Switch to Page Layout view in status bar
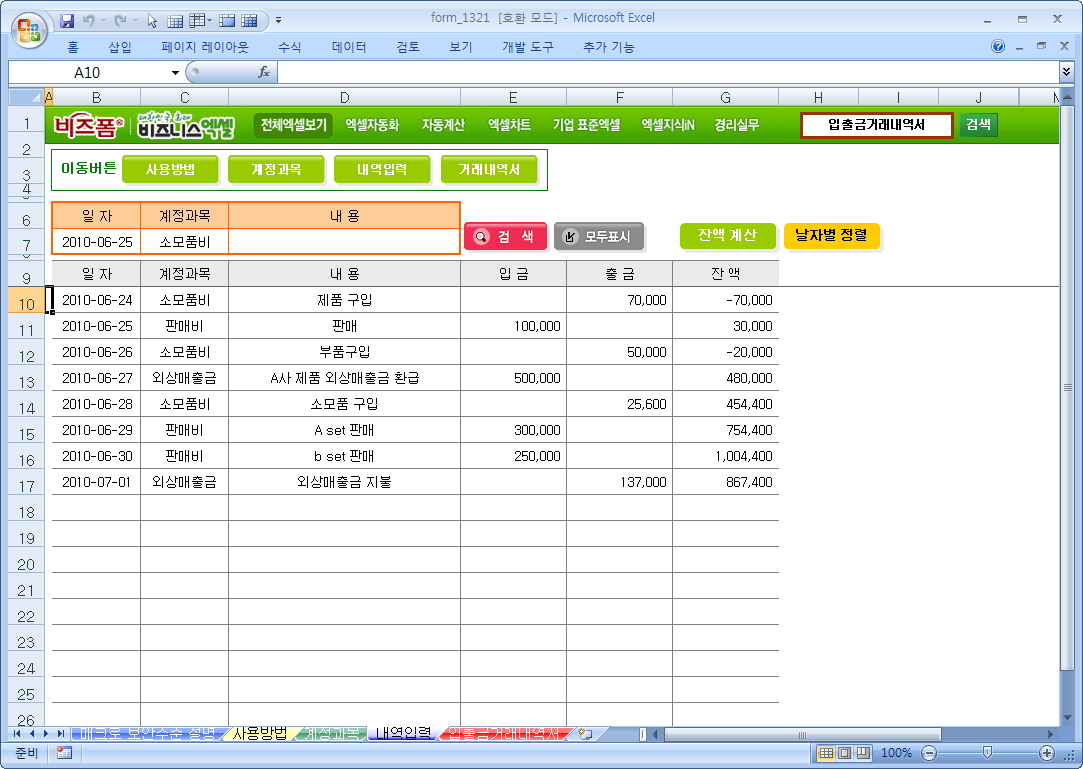Image resolution: width=1083 pixels, height=769 pixels. pyautogui.click(x=843, y=753)
